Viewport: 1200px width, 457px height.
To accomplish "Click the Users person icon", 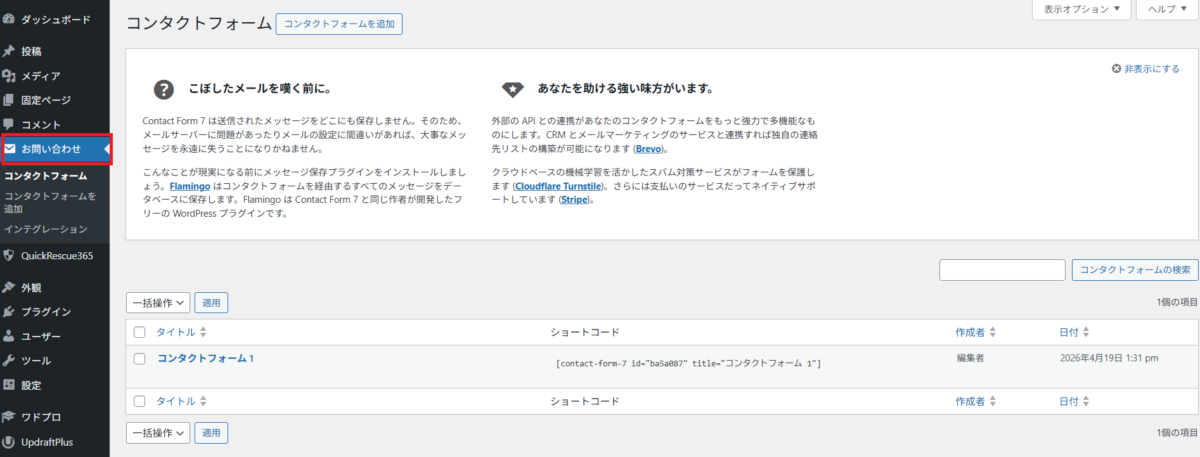I will pos(9,336).
